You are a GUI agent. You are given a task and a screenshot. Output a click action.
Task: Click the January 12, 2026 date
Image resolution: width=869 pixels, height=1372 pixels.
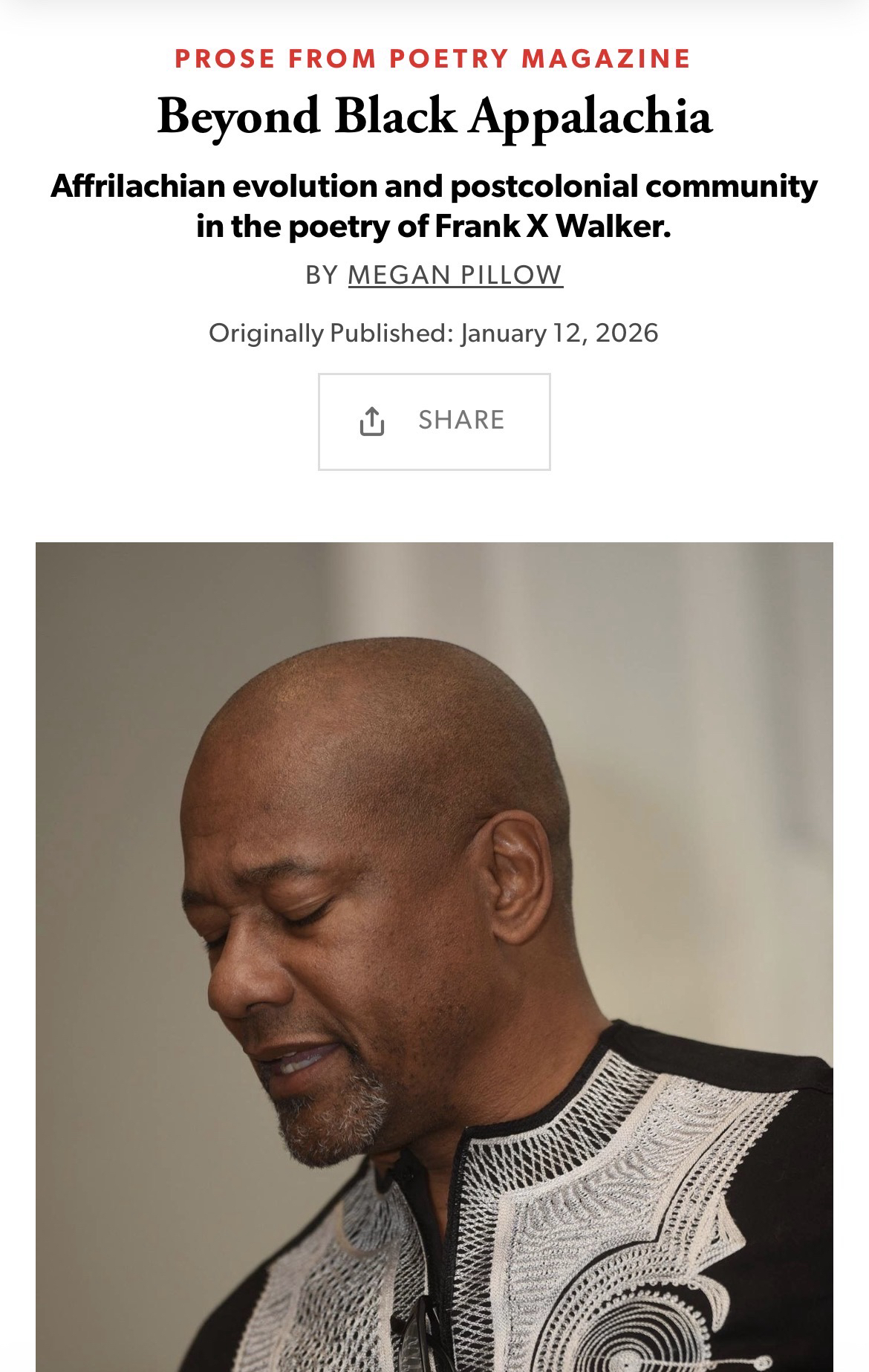pos(559,333)
